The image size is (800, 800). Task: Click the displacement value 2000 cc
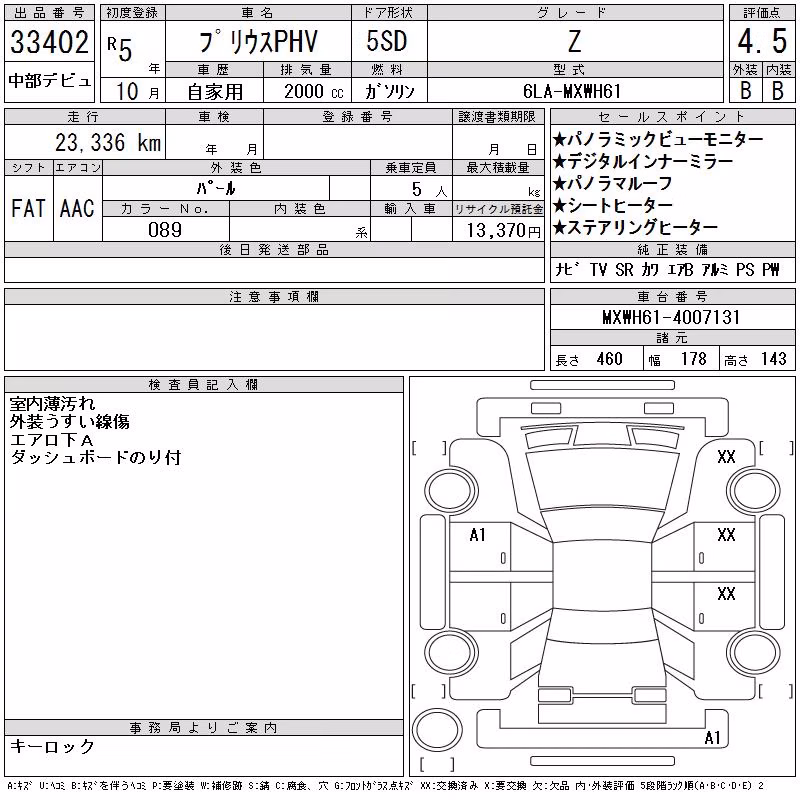(314, 91)
